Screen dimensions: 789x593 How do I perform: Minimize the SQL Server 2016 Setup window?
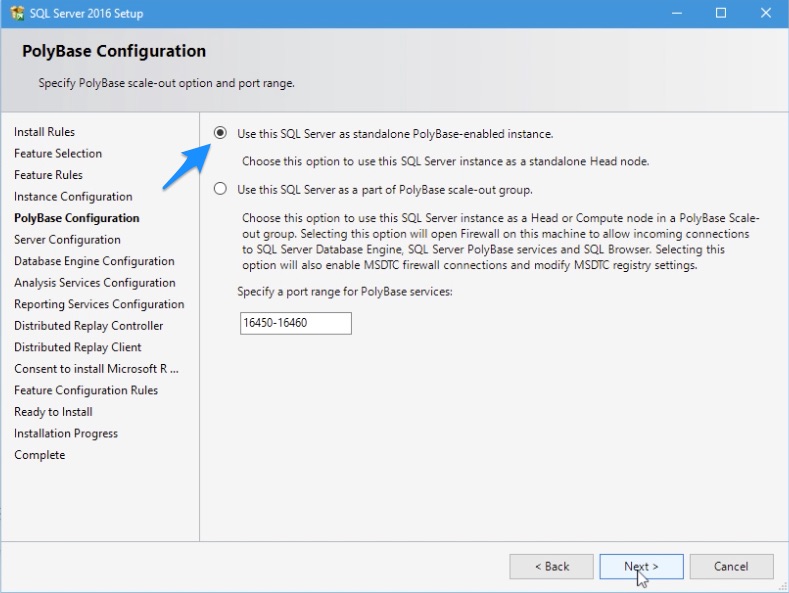coord(677,13)
